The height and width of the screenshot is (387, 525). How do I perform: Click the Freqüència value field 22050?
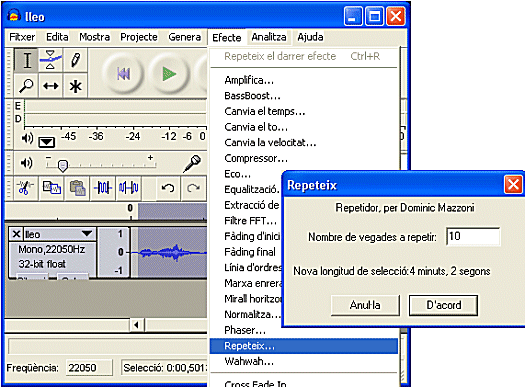coord(89,368)
